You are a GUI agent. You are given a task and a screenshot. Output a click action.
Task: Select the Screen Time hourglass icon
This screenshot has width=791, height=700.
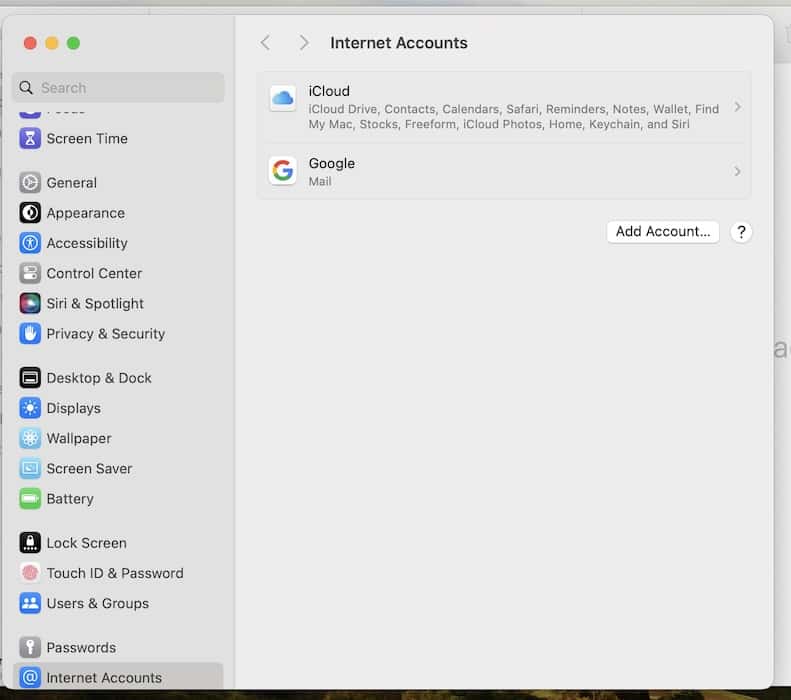(30, 139)
